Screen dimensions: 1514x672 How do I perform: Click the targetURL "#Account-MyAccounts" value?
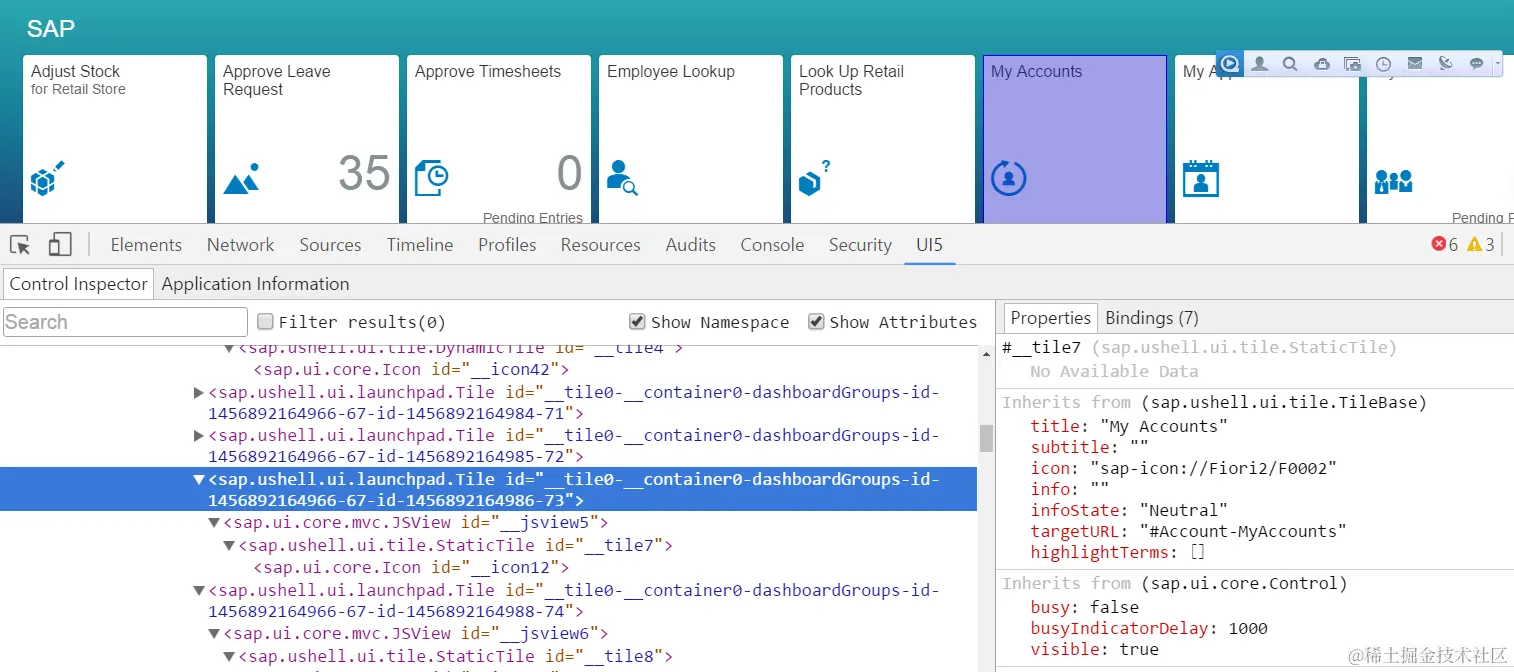[x=1243, y=531]
